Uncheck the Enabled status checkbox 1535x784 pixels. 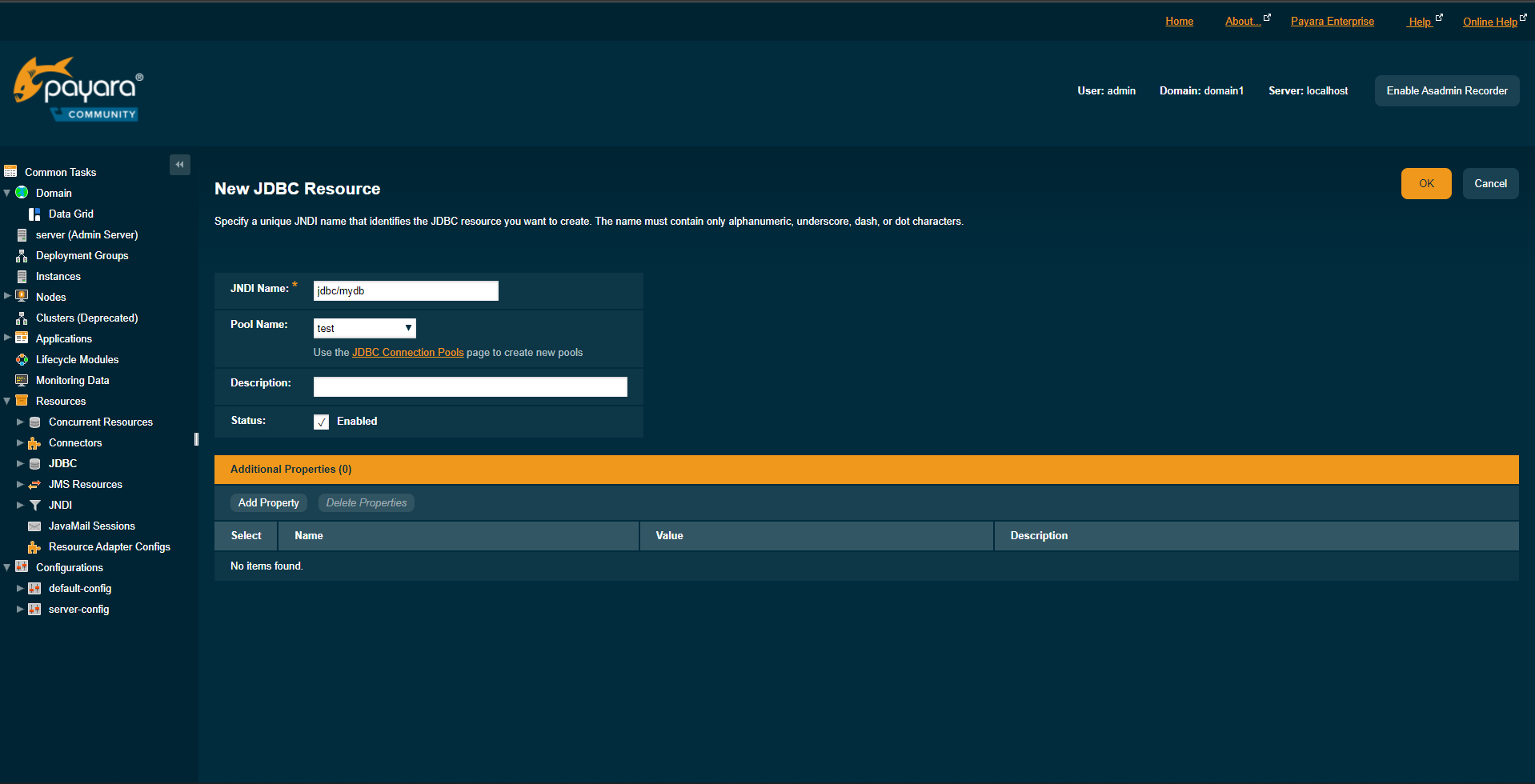tap(320, 422)
